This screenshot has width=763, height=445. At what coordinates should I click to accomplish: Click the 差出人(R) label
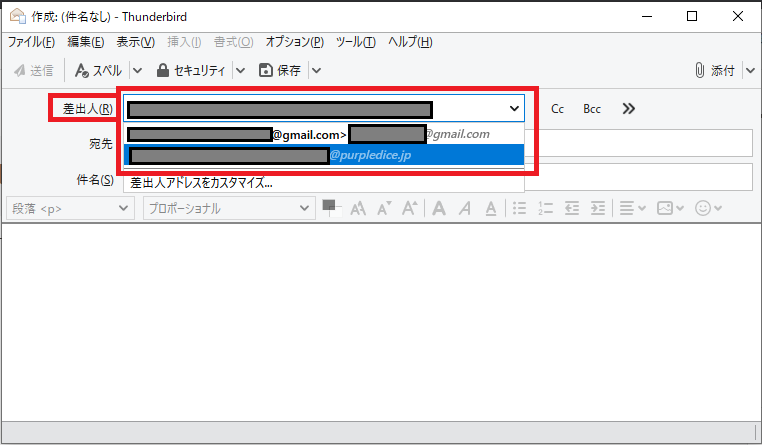(x=88, y=109)
